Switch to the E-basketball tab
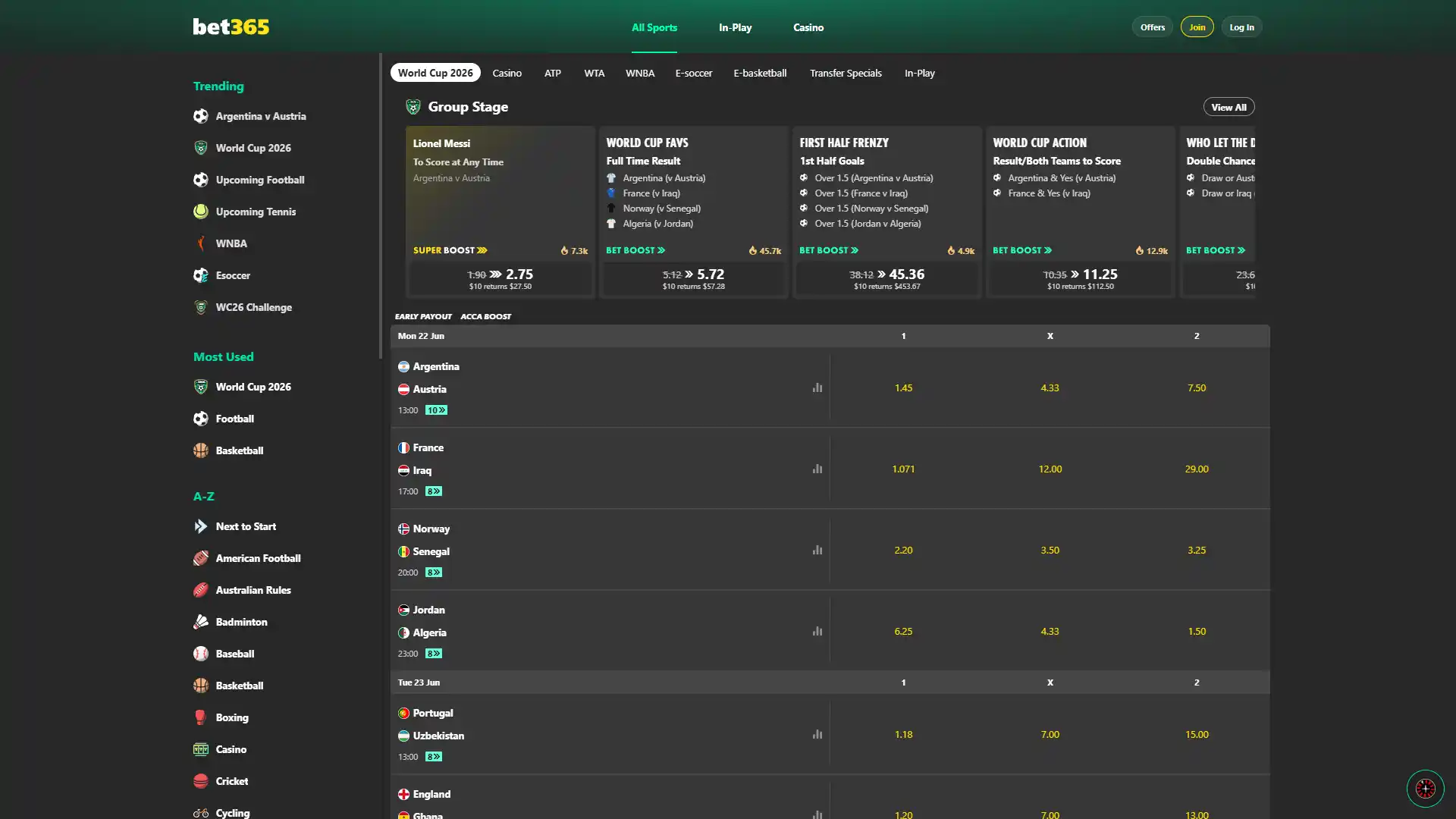1456x819 pixels. point(760,73)
